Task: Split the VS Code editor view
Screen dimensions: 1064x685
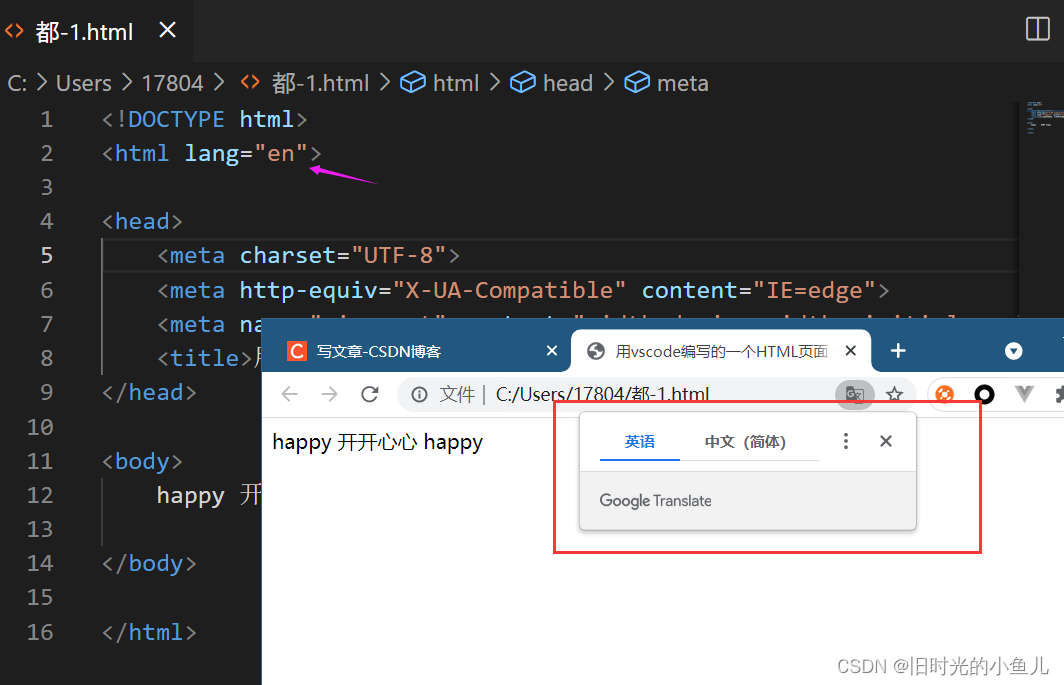Action: 1038,29
